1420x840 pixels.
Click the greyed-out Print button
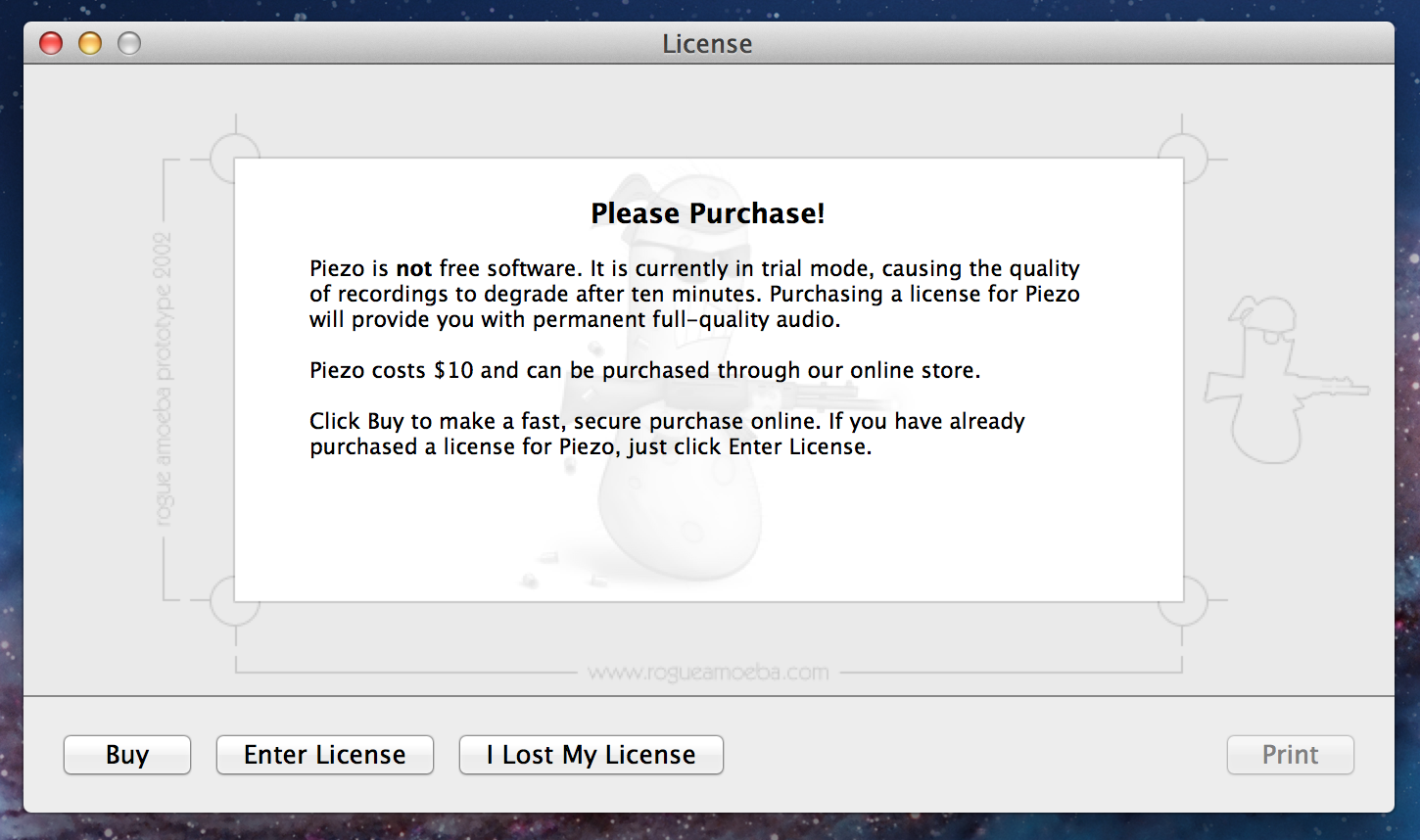coord(1291,755)
